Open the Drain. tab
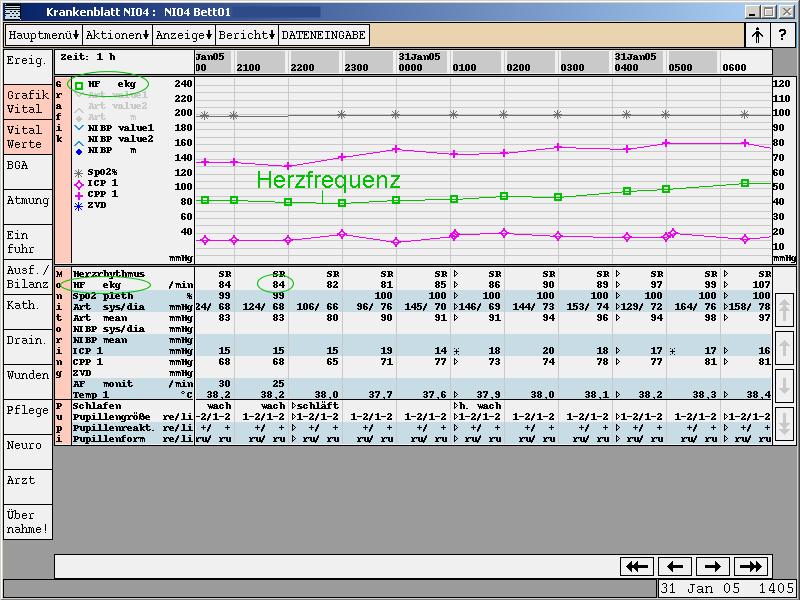800x600 pixels. tap(28, 347)
